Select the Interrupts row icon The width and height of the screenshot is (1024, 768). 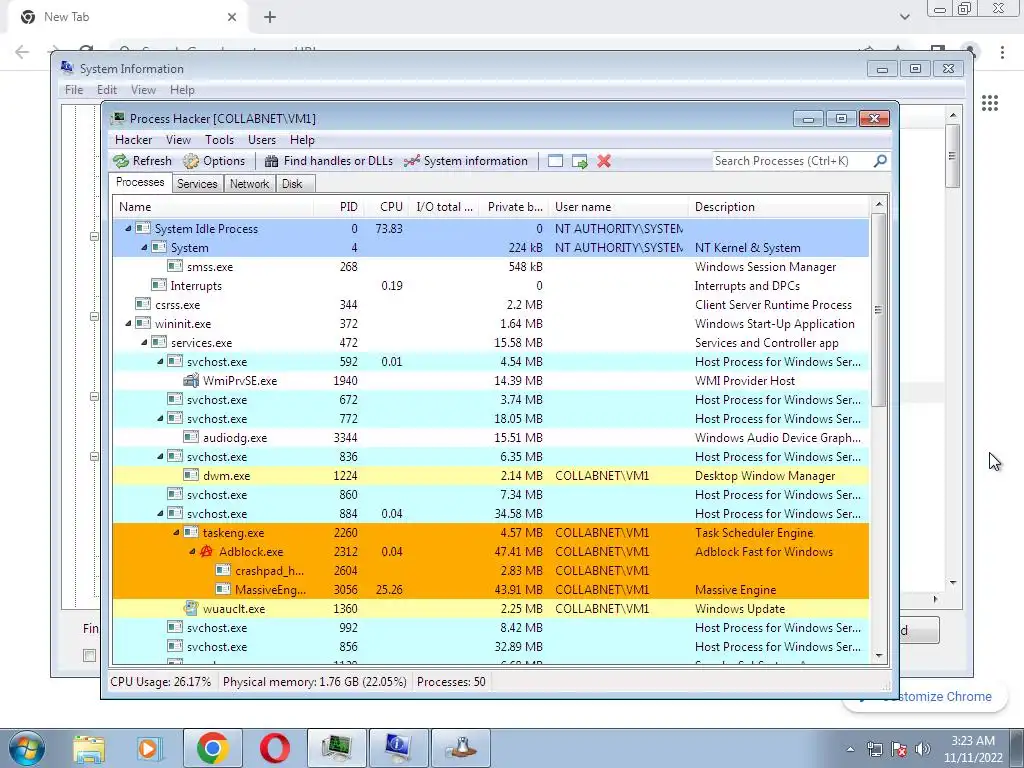click(x=159, y=285)
